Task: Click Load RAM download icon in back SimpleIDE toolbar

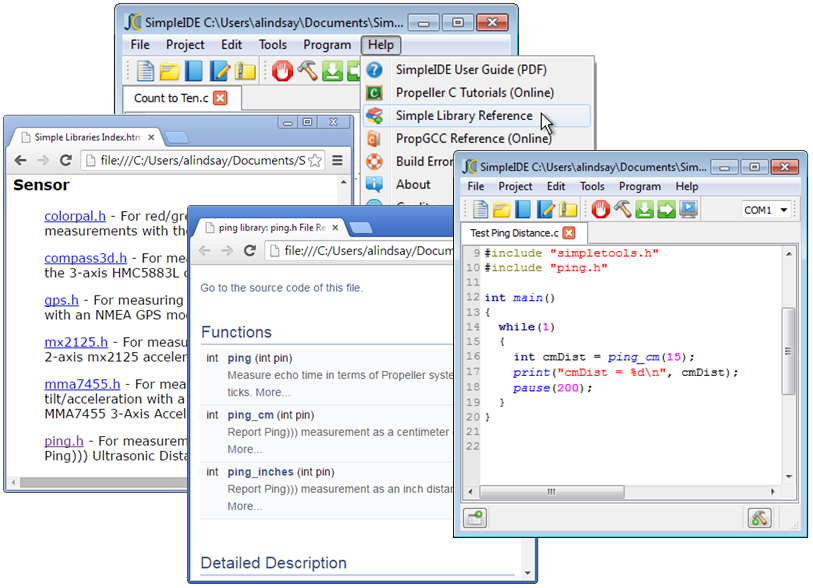Action: [332, 71]
